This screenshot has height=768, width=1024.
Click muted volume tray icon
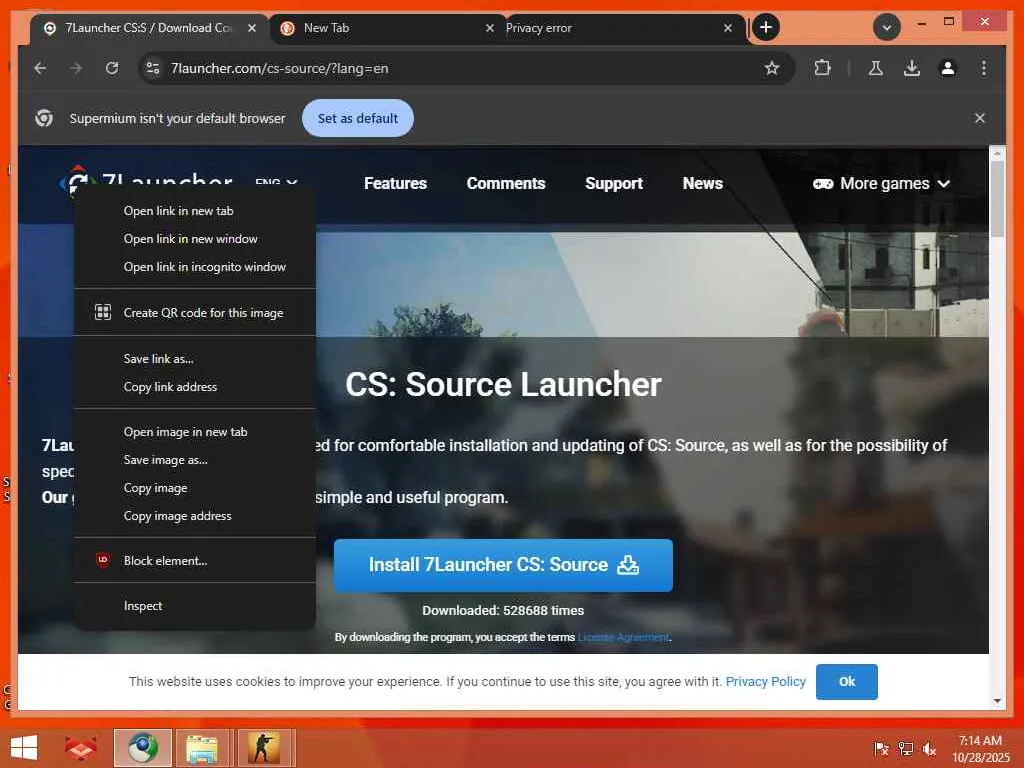[x=929, y=748]
